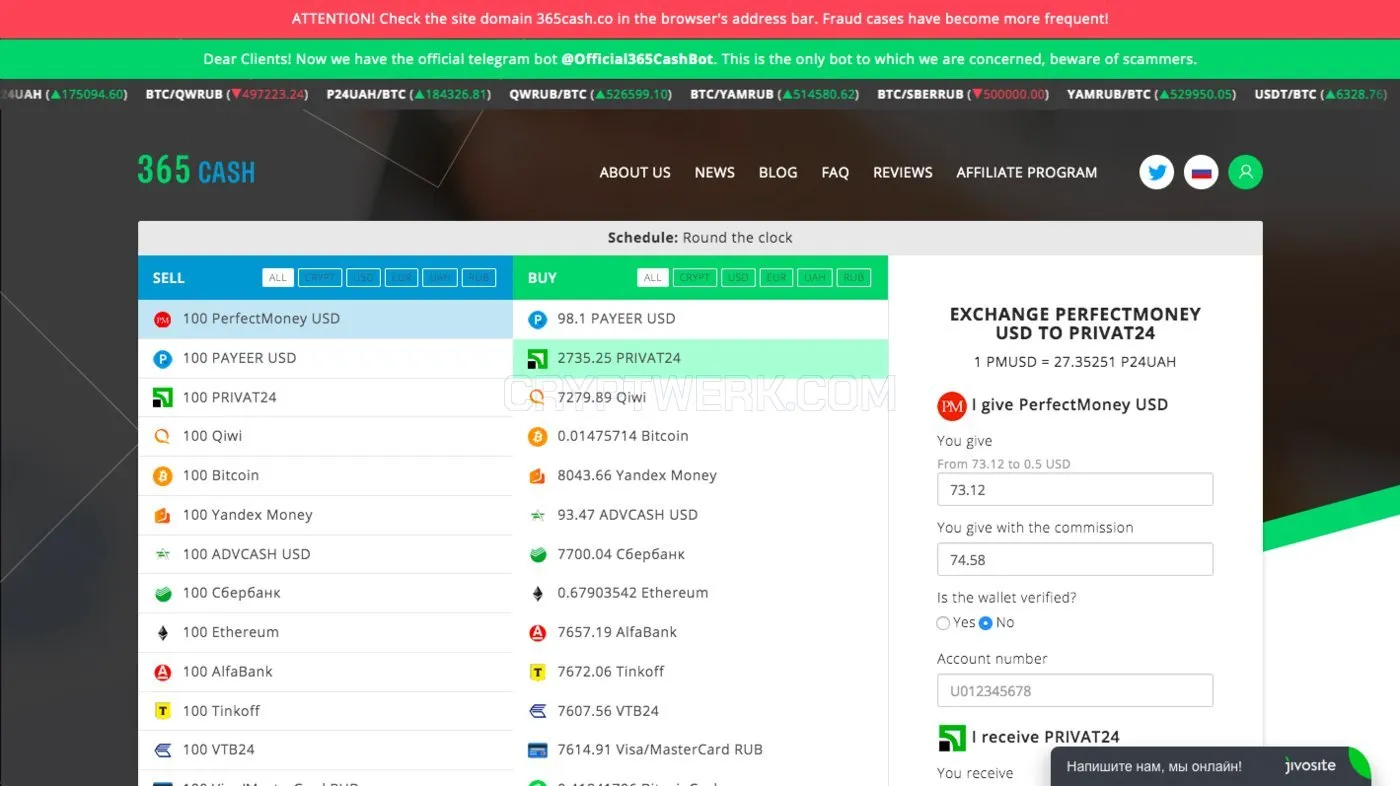Click the ADVCASH icon in the Buy list
1400x786 pixels.
pos(537,515)
